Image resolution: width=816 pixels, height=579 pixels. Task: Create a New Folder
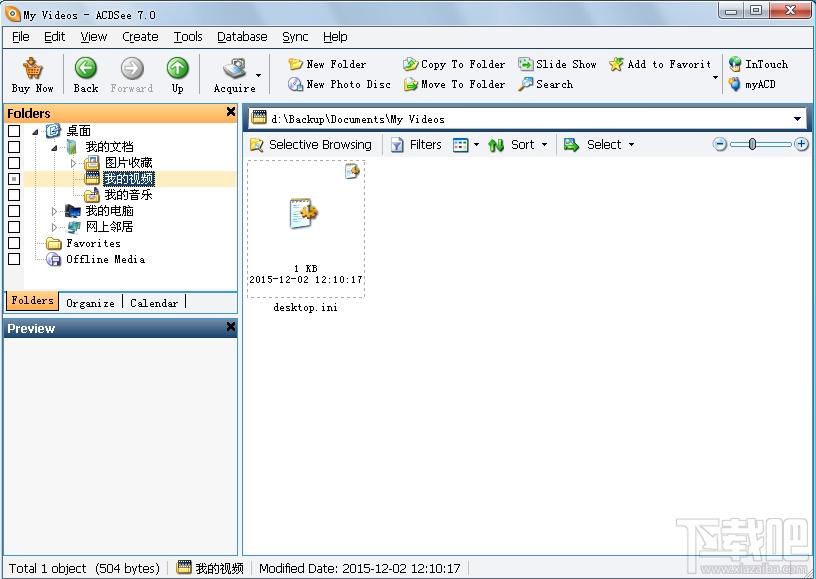click(327, 65)
